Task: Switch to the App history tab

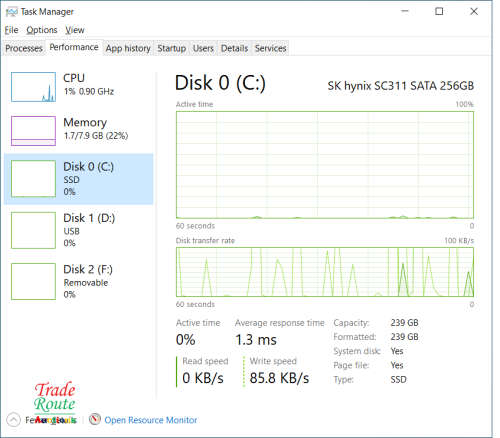Action: (128, 48)
